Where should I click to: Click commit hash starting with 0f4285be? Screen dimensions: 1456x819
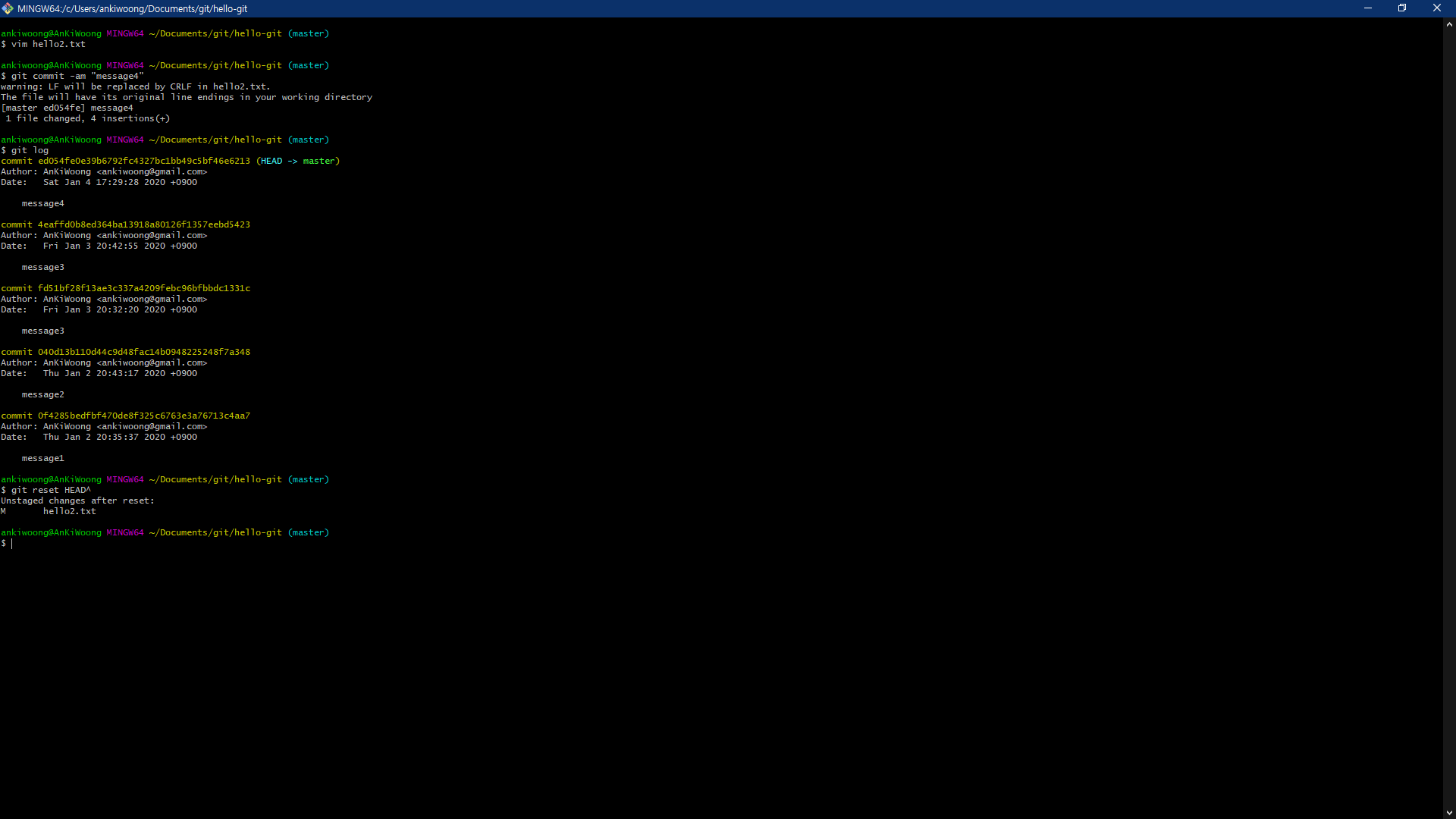point(144,416)
